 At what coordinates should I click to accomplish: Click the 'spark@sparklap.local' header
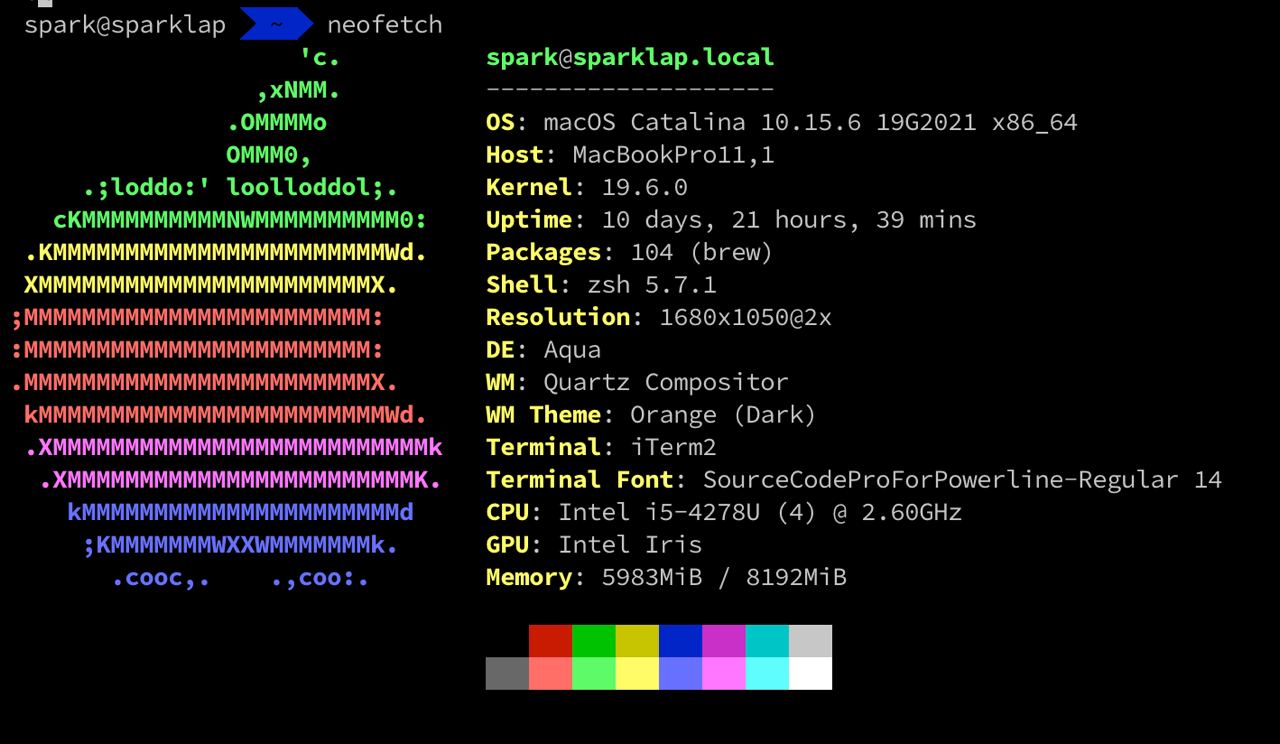(630, 57)
